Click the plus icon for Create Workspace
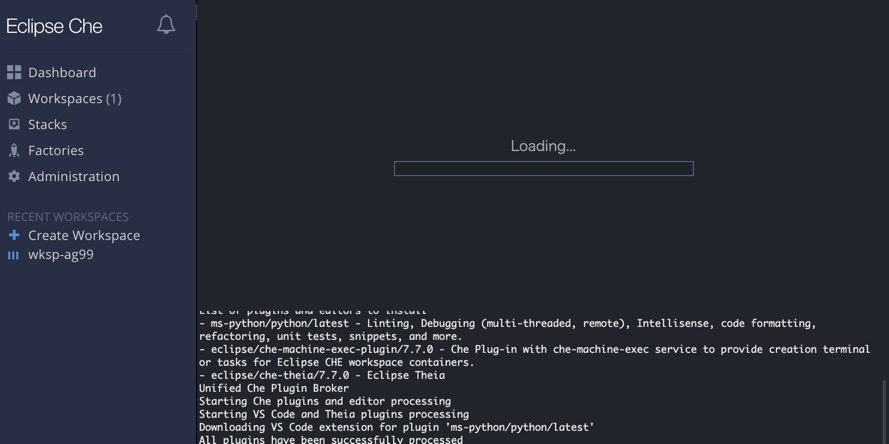This screenshot has width=889, height=444. coord(14,235)
